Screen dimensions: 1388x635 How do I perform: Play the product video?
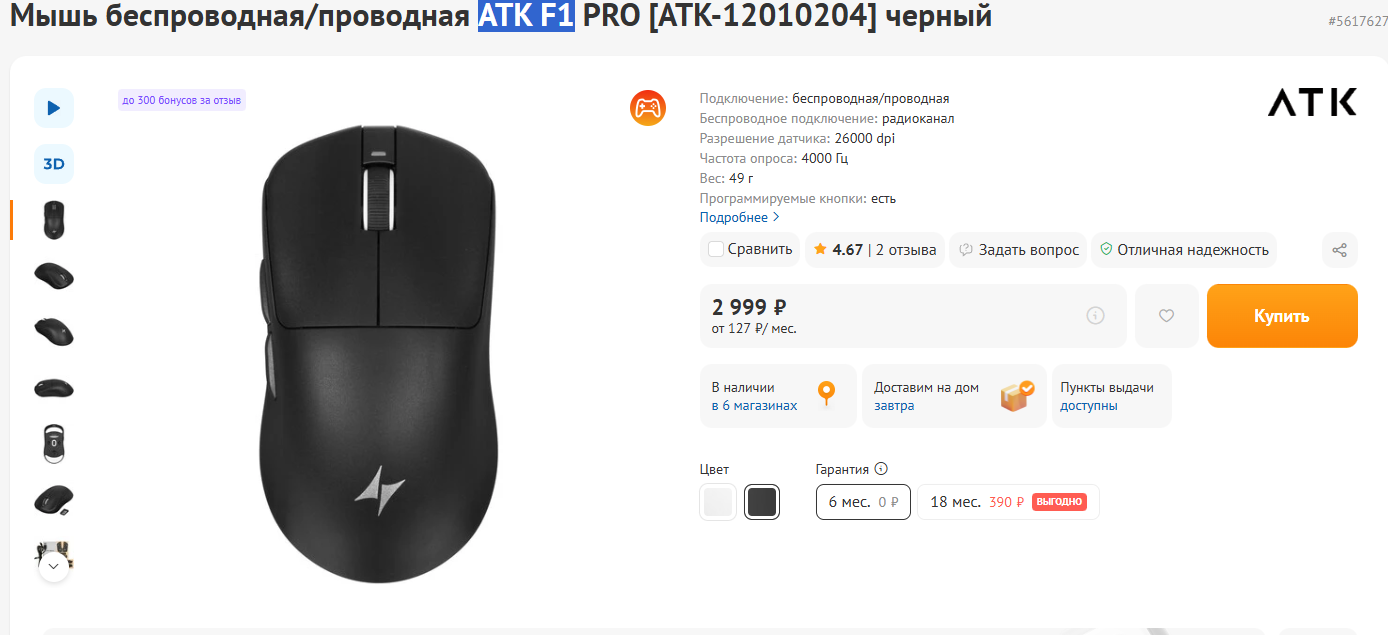point(54,108)
